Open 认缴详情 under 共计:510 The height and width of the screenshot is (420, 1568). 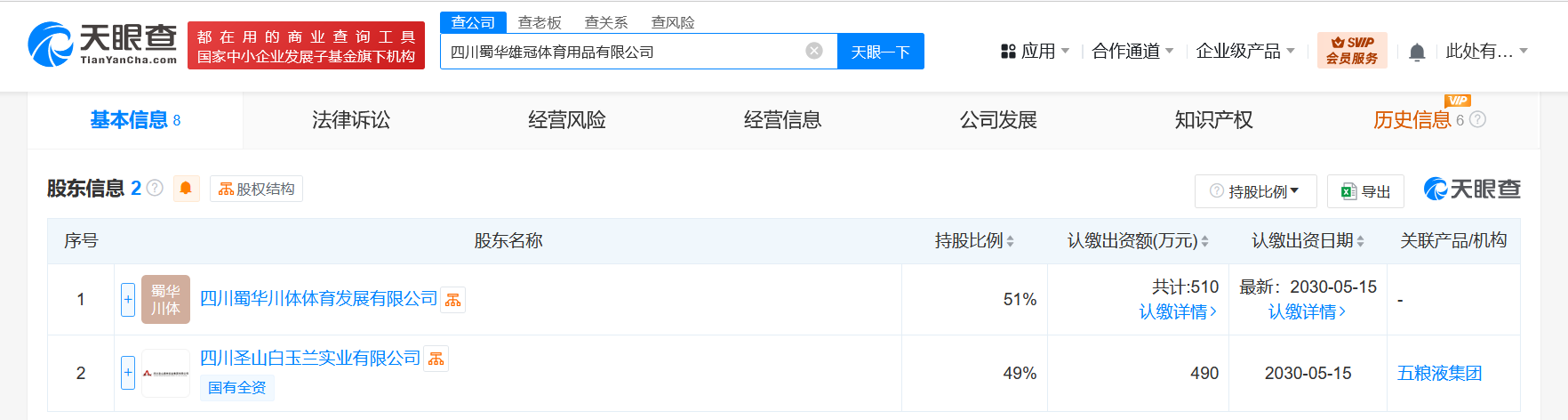1178,312
